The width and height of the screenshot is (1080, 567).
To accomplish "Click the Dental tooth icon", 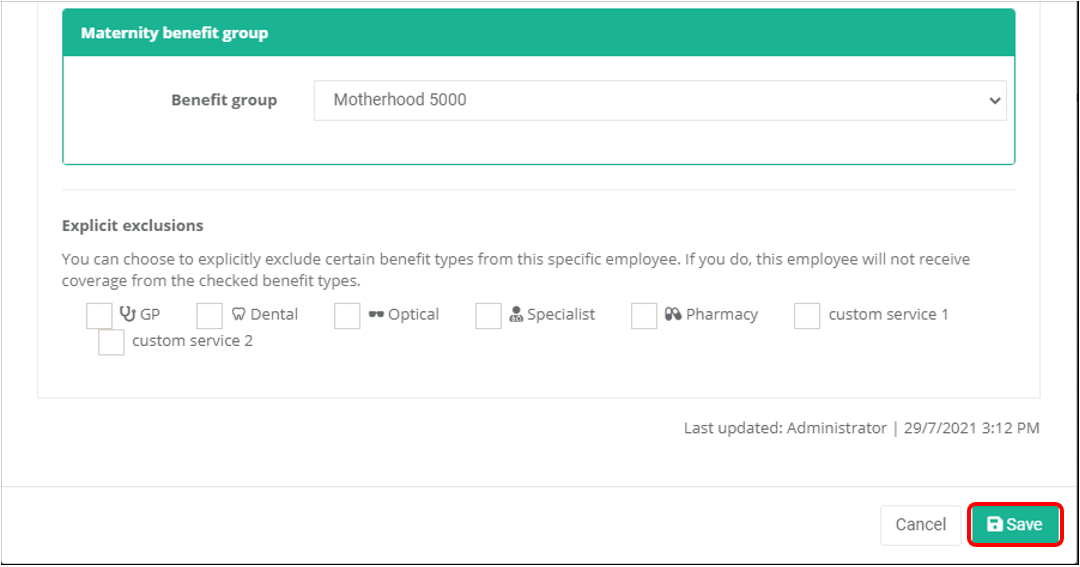I will 238,314.
